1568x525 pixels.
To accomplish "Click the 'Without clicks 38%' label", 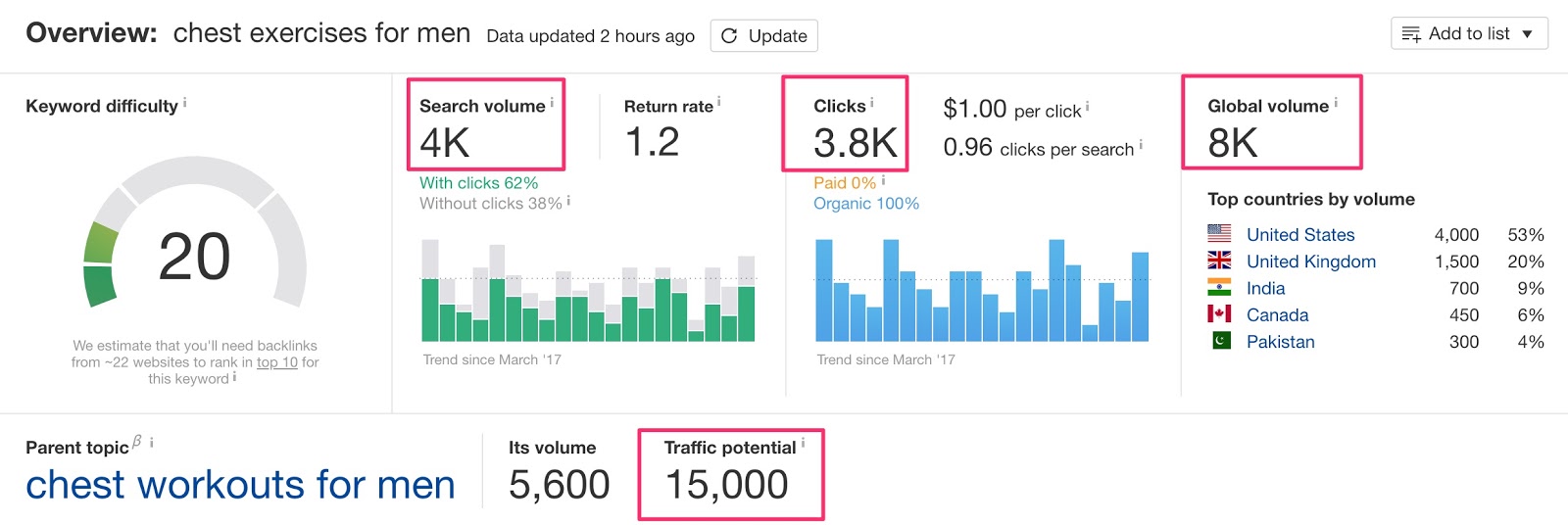I will 491,204.
